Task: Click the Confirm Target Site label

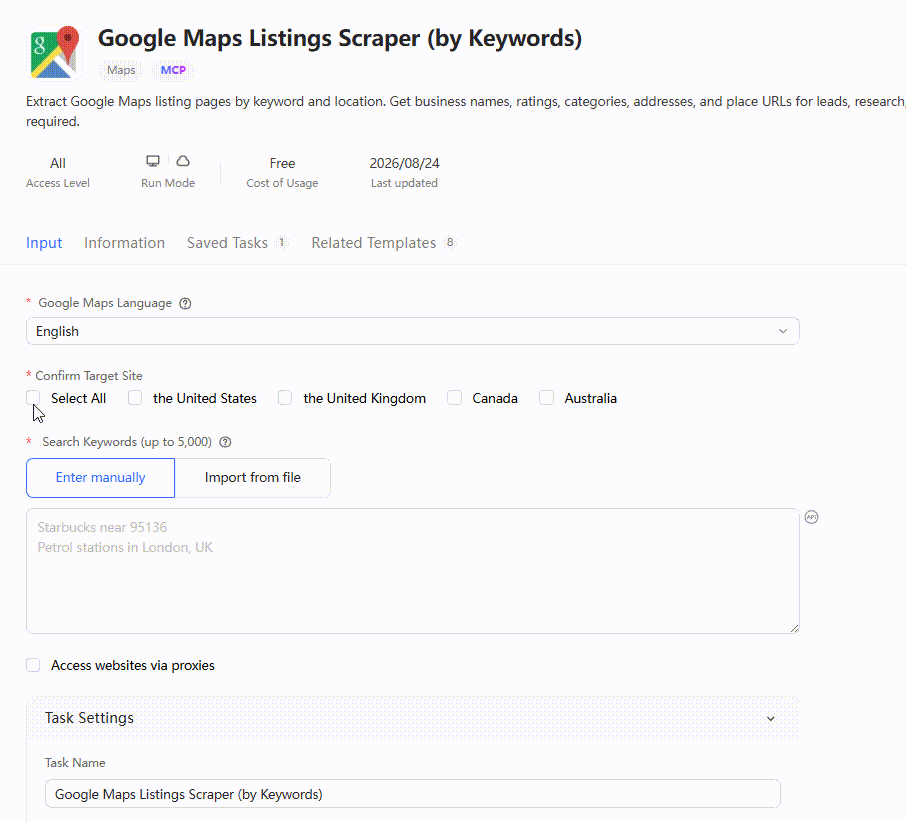Action: point(88,375)
